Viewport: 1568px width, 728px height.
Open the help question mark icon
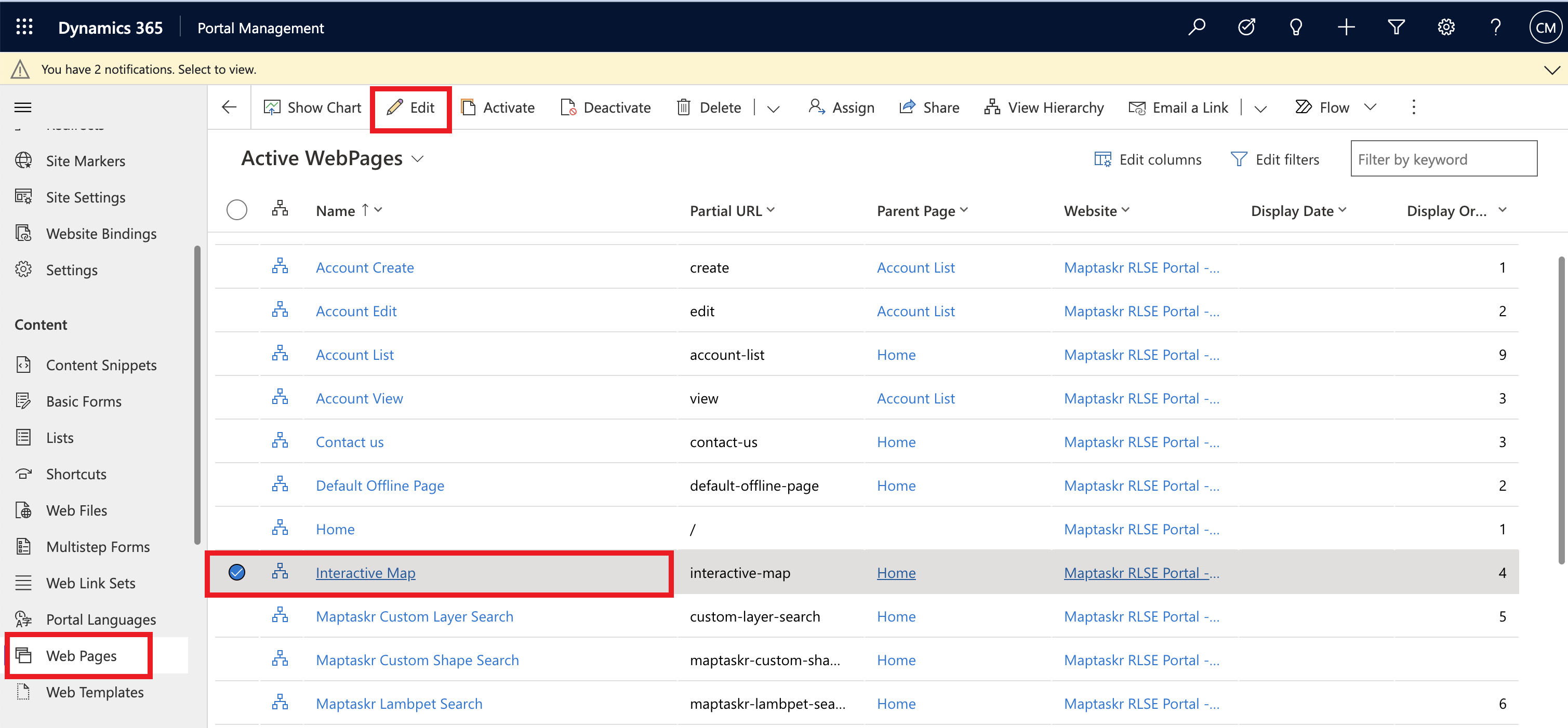pyautogui.click(x=1496, y=28)
